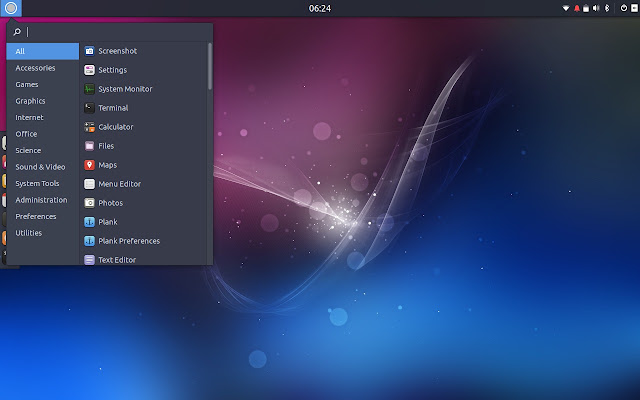Open the Plank dock icon

89,222
